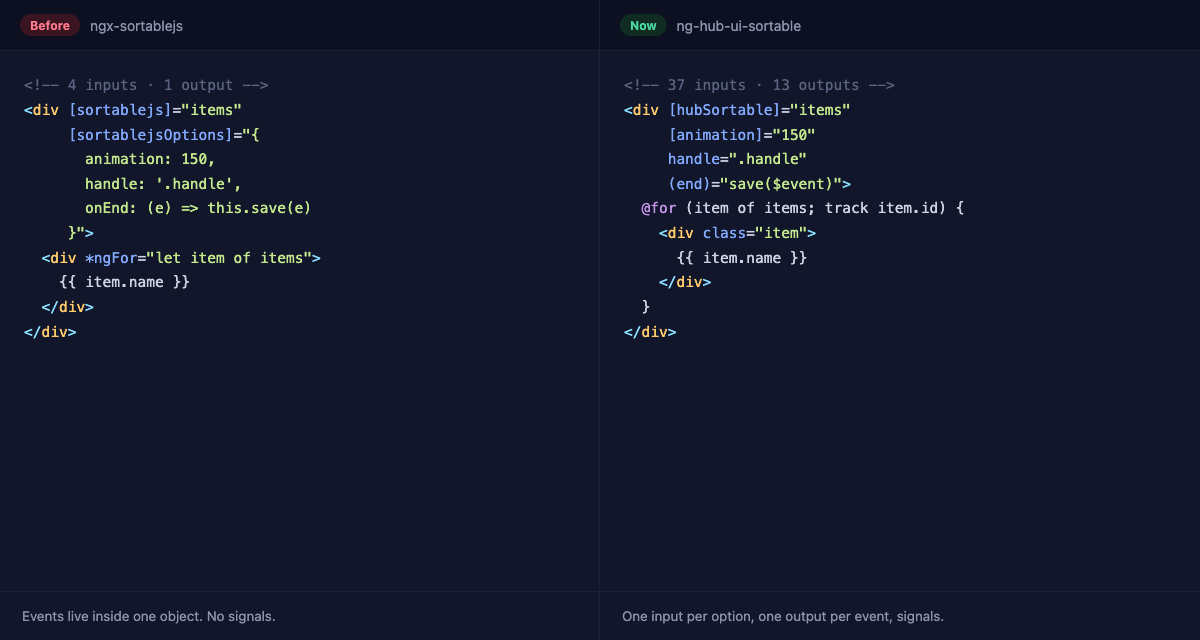Click the red "Before" badge

pos(50,25)
